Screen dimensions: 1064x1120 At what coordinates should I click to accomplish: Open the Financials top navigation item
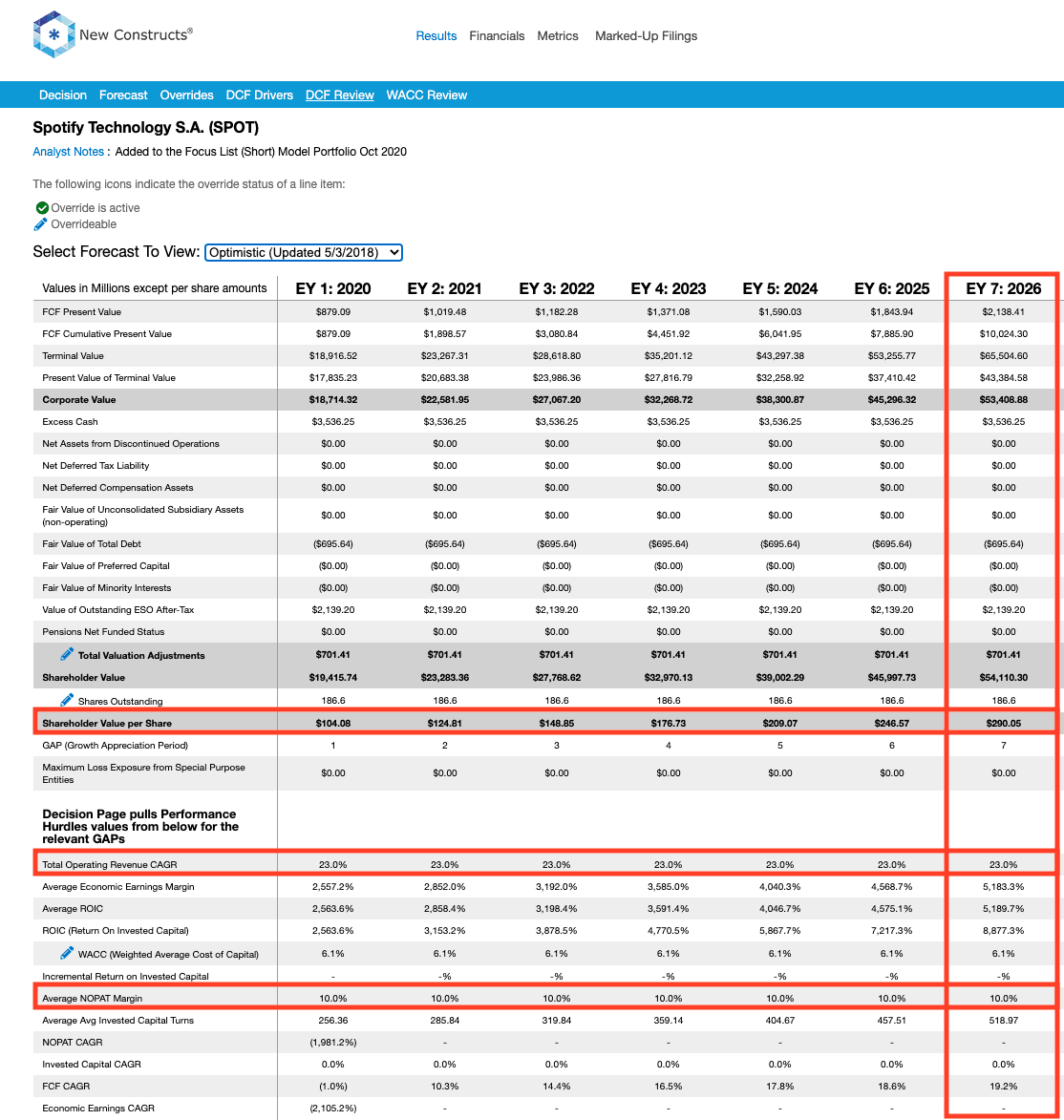pos(497,35)
